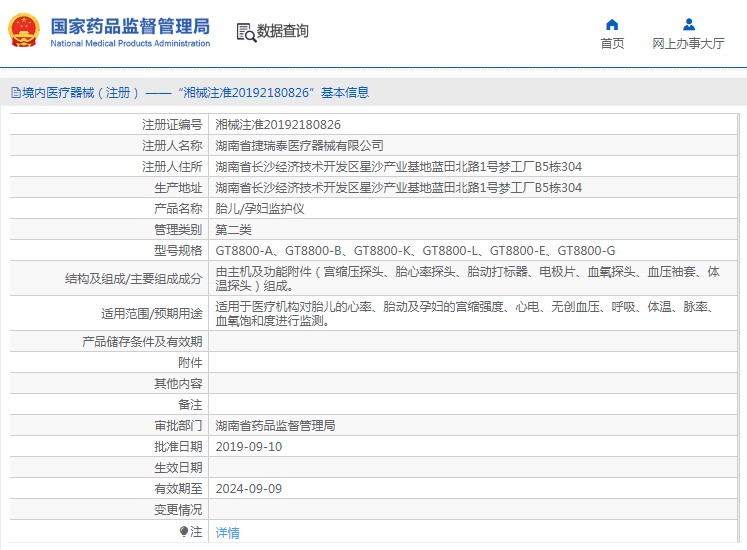Go to 首页 text link
Screen dimensions: 747x550
pos(612,43)
